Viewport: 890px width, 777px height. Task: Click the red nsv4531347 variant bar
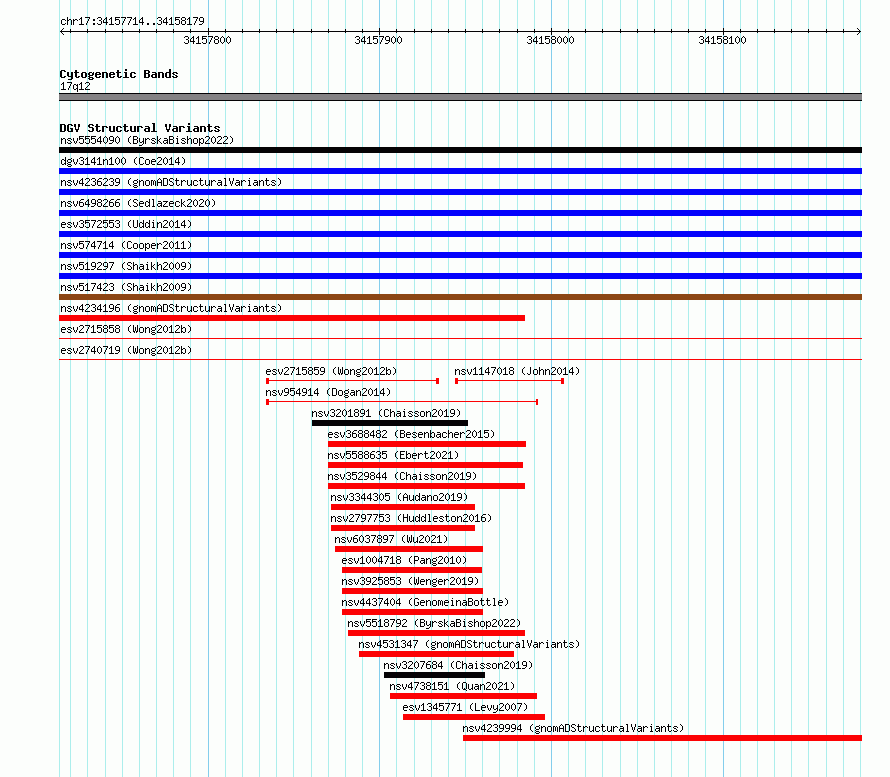click(x=436, y=654)
